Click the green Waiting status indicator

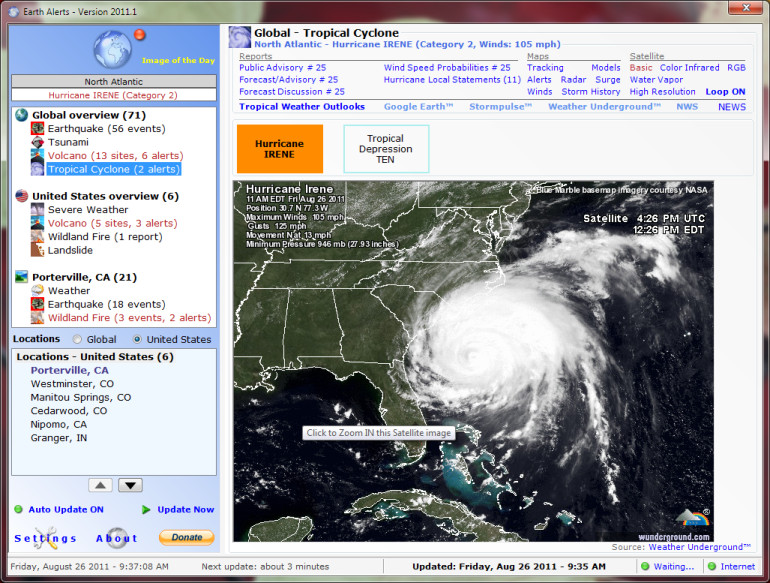click(x=645, y=566)
